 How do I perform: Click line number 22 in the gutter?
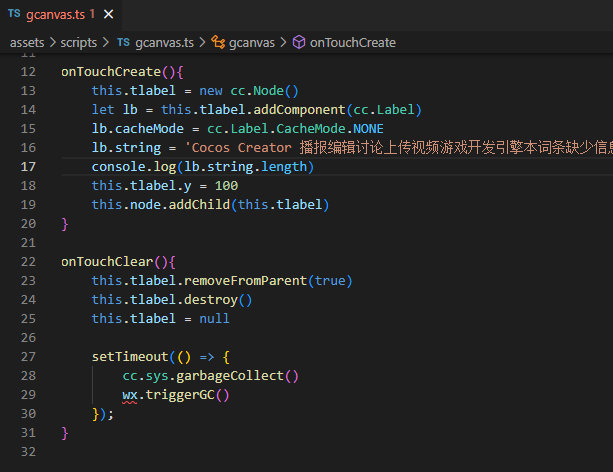pos(28,262)
